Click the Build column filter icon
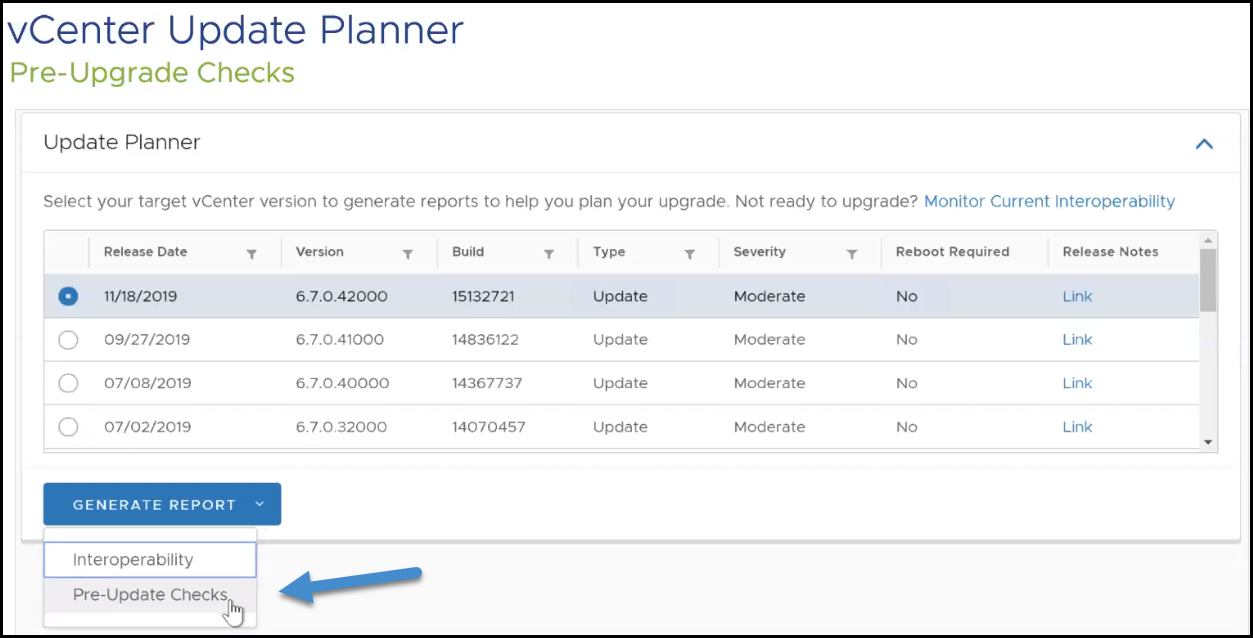This screenshot has height=638, width=1253. point(549,254)
